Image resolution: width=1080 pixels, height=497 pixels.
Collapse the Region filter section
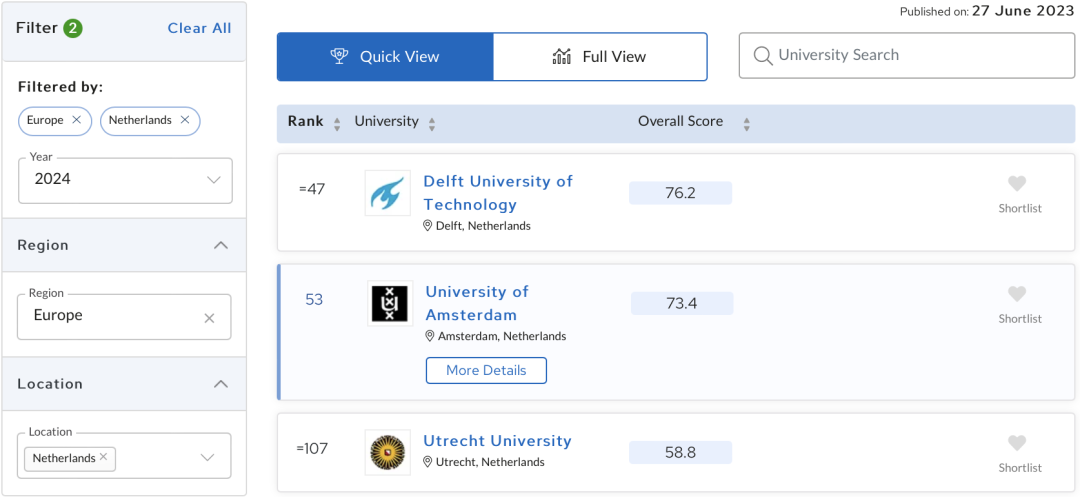pyautogui.click(x=221, y=245)
